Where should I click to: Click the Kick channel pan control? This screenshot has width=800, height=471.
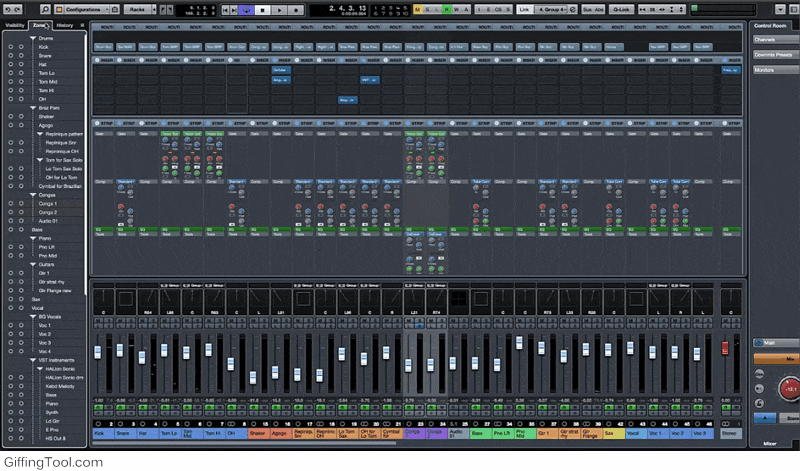point(104,301)
